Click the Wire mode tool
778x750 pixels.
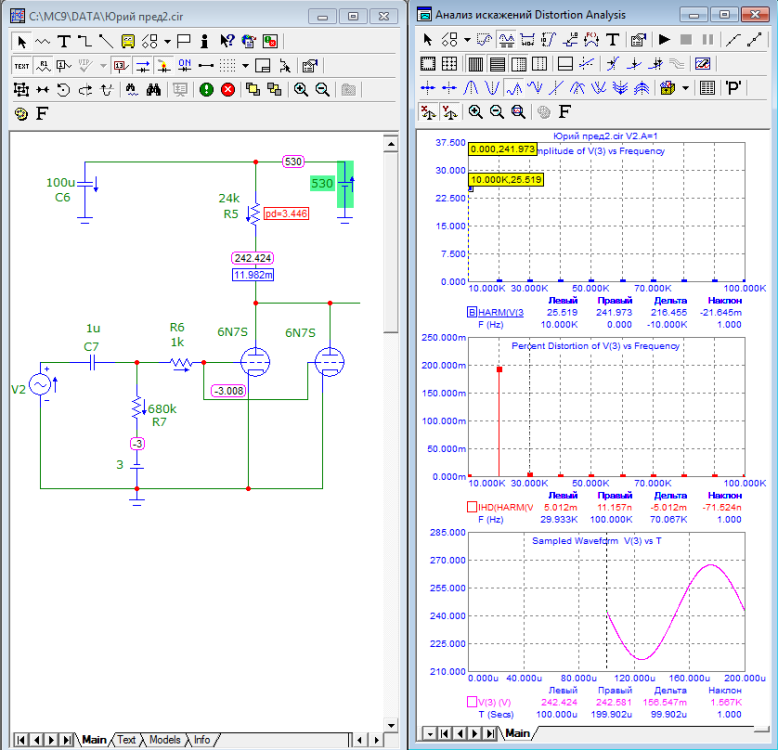click(x=85, y=41)
